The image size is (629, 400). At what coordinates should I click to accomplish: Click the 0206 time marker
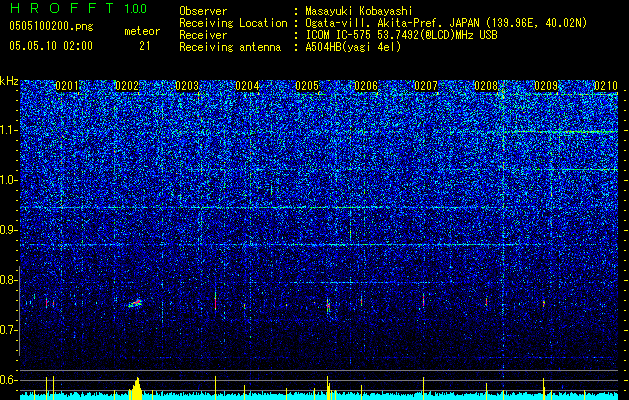click(366, 86)
